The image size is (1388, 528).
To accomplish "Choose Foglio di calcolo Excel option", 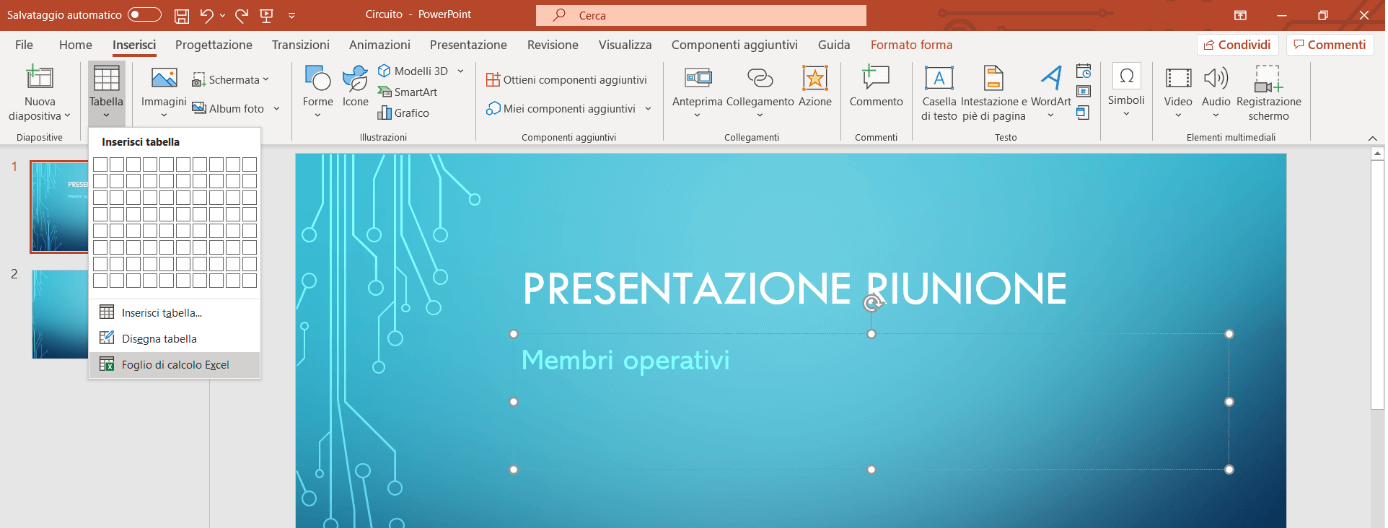I will tap(175, 365).
